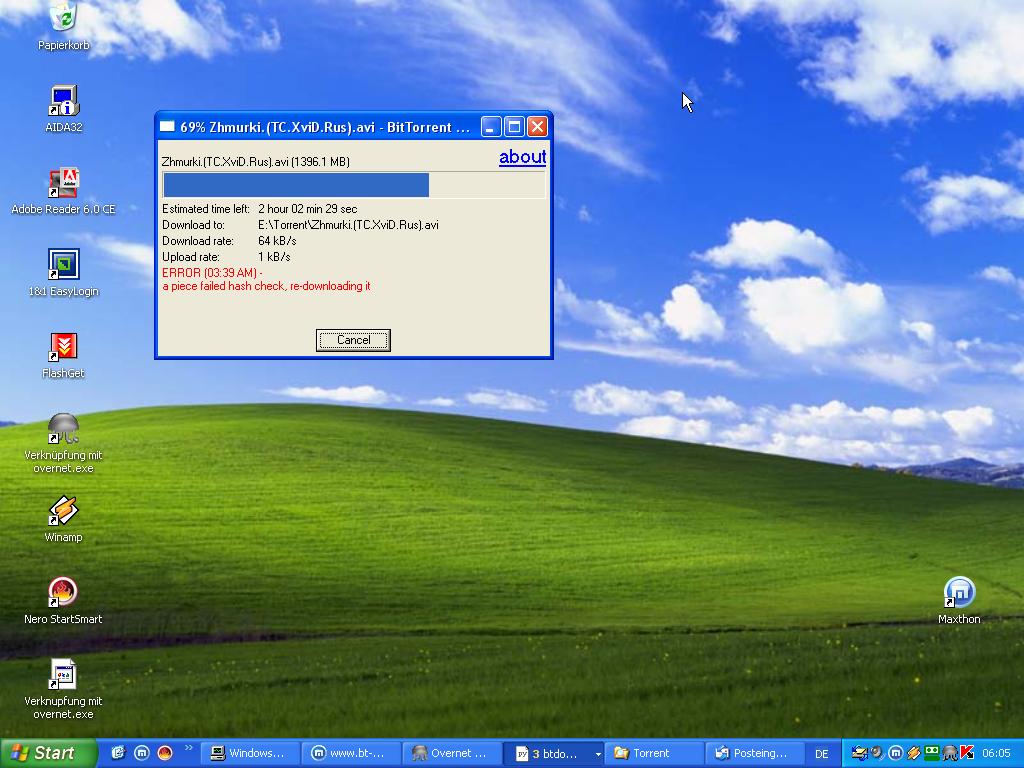Click the Kaspersky red K tray icon
This screenshot has height=768, width=1024.
967,753
